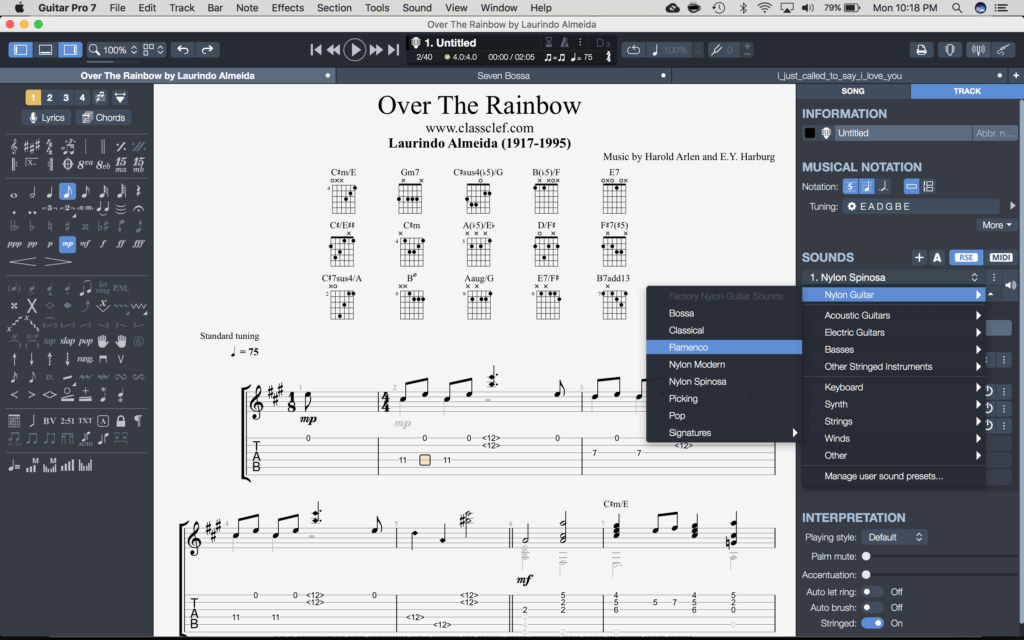The width and height of the screenshot is (1024, 640).
Task: Open the tempo automation tool
Action: [14, 466]
